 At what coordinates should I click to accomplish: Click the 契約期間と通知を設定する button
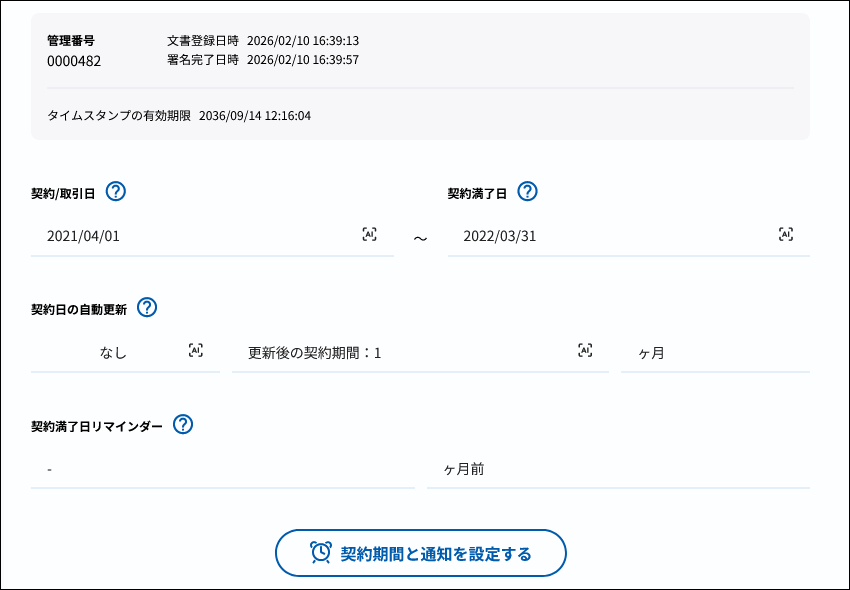421,553
